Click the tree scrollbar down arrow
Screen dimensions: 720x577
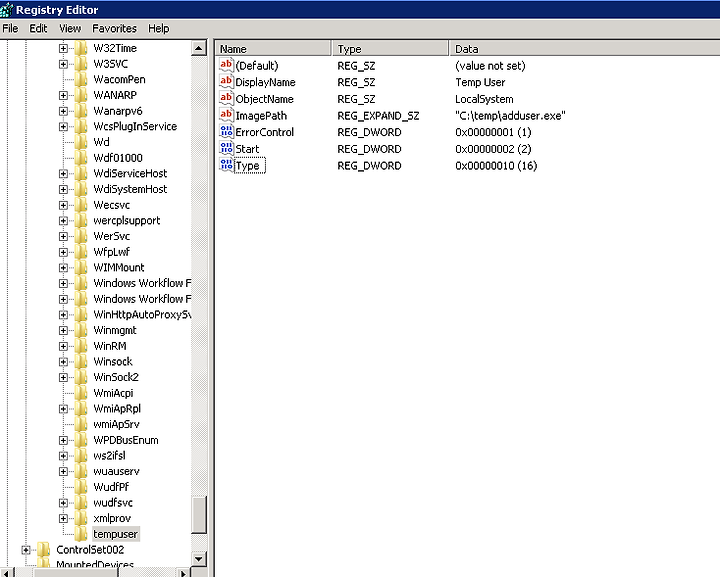point(199,559)
